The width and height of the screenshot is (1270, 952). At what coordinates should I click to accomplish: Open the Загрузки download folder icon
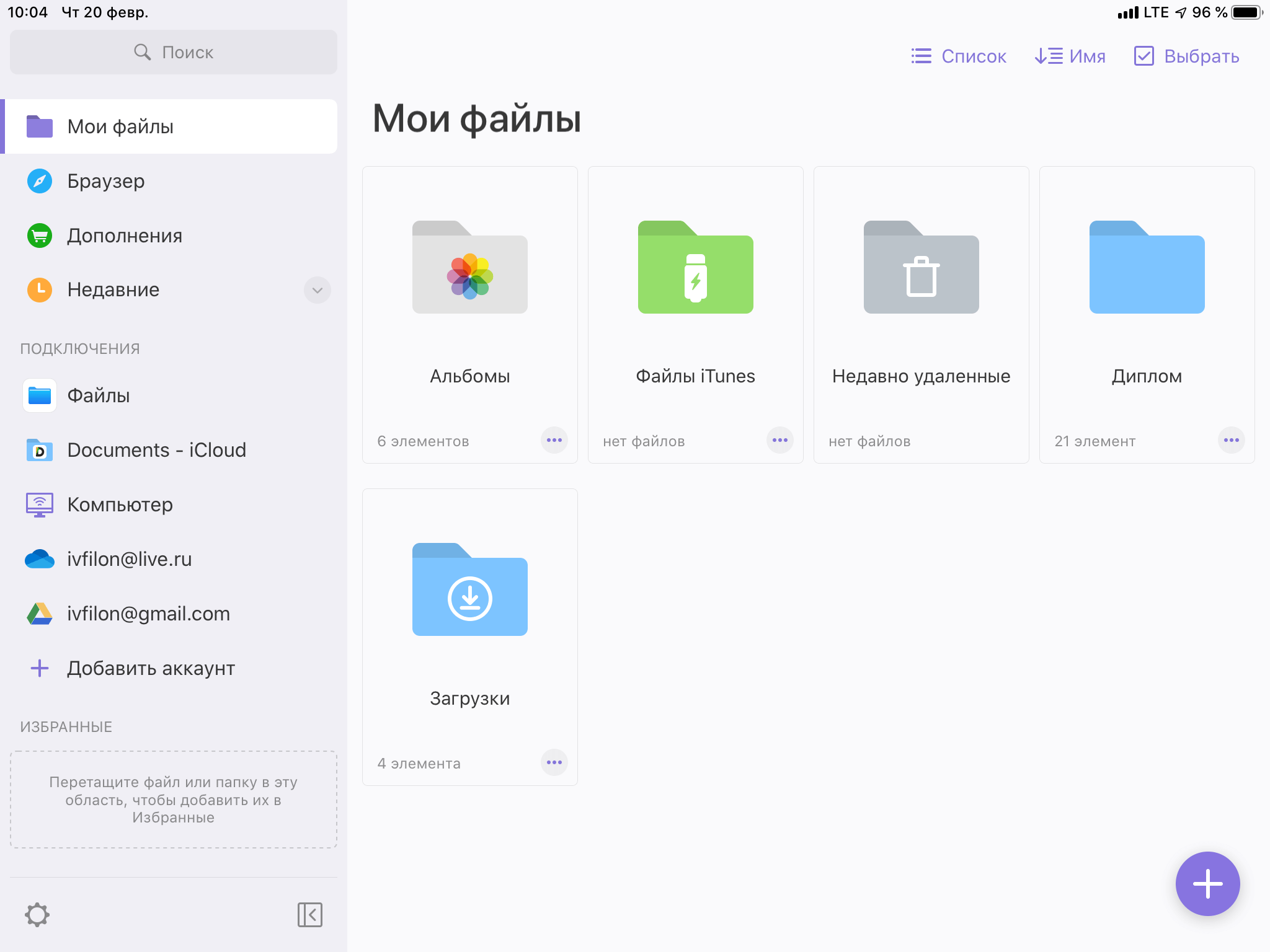pyautogui.click(x=470, y=589)
